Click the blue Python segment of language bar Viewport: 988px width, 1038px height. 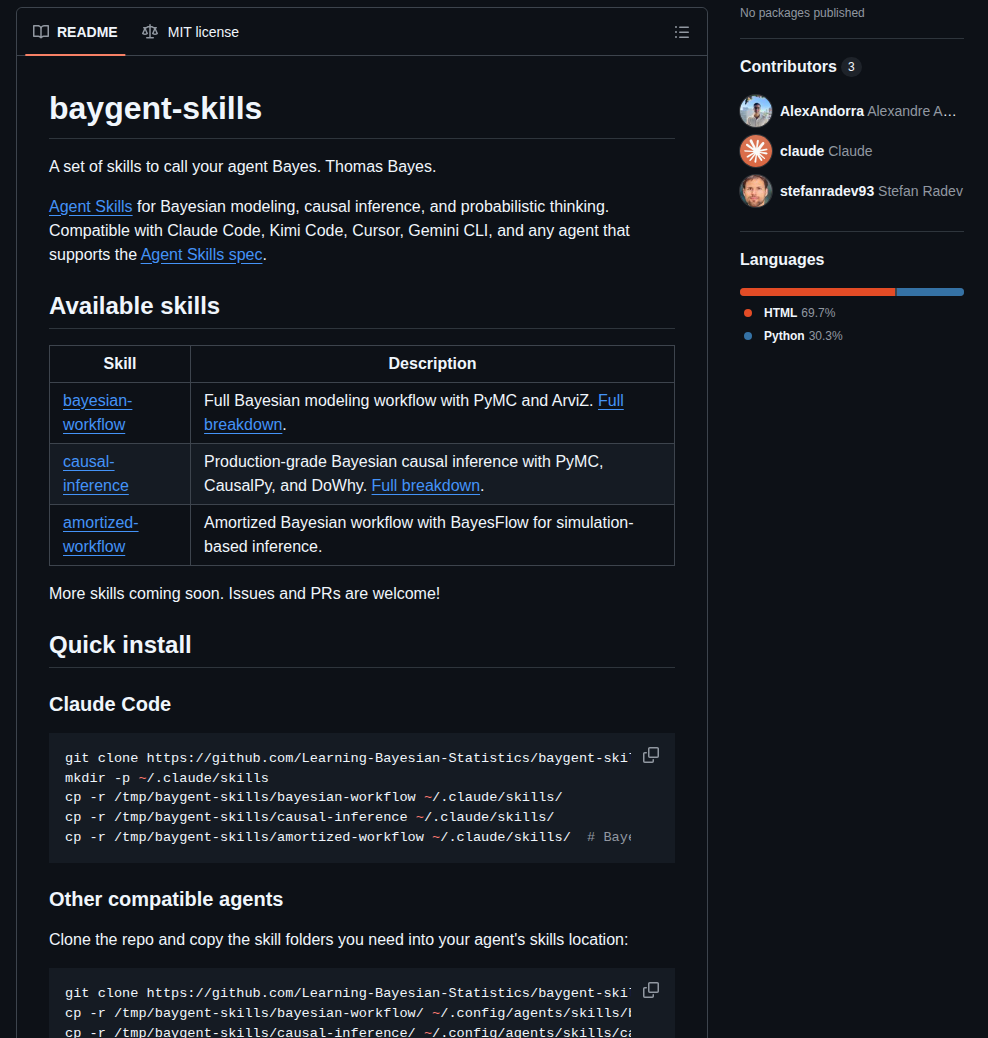(930, 292)
